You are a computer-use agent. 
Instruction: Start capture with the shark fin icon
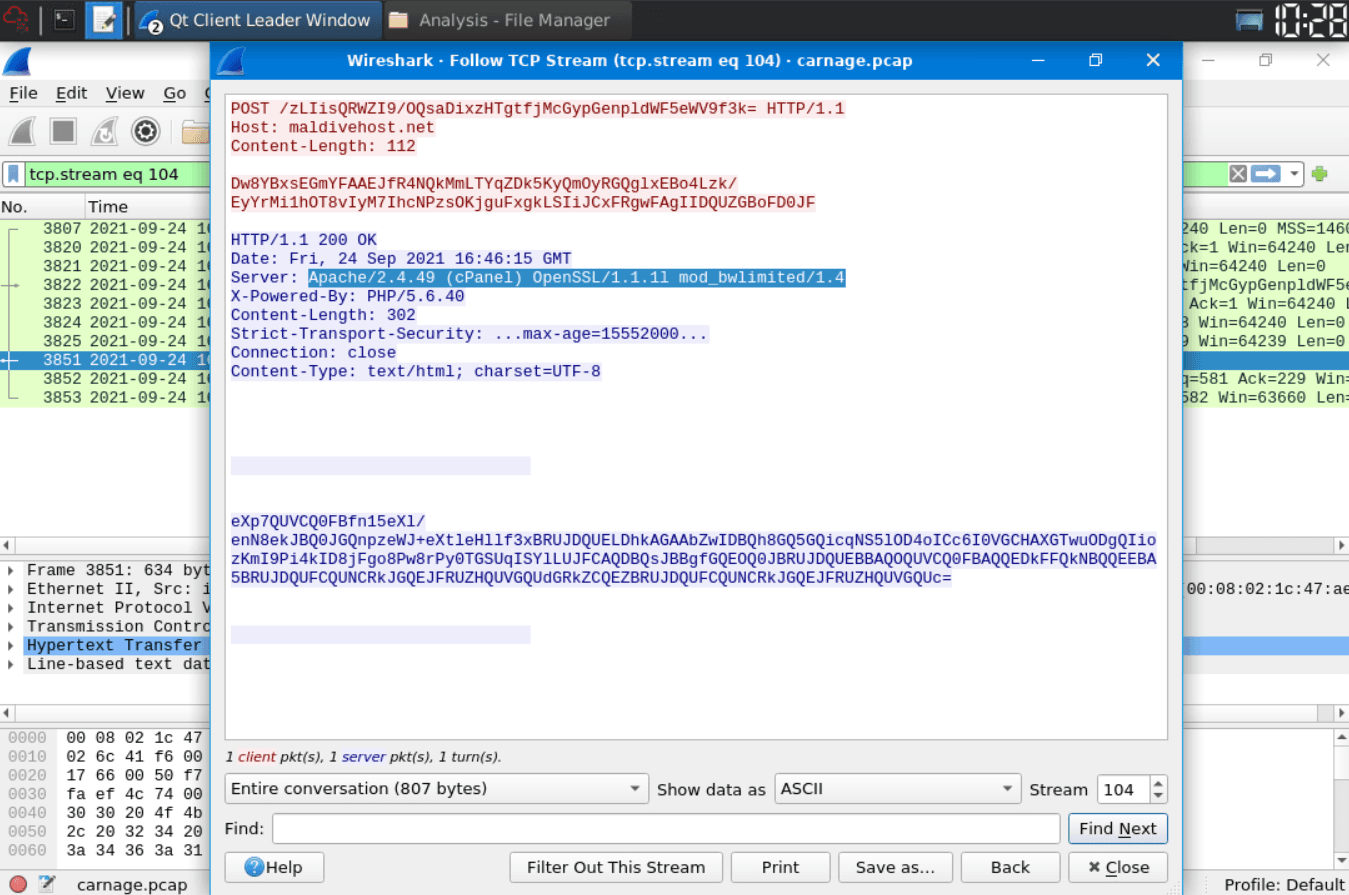(x=24, y=131)
